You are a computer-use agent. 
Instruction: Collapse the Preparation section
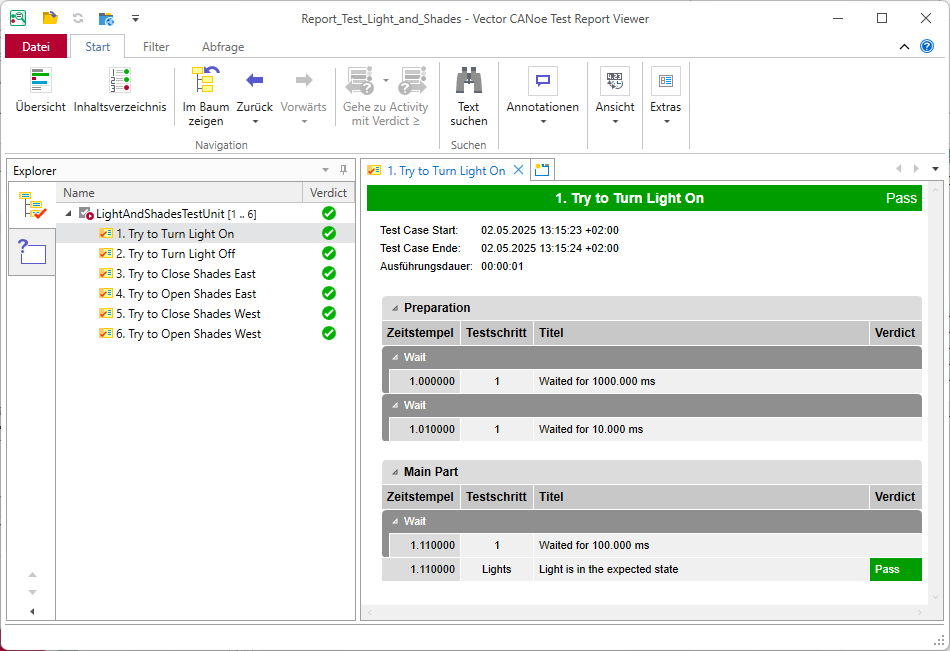[394, 308]
